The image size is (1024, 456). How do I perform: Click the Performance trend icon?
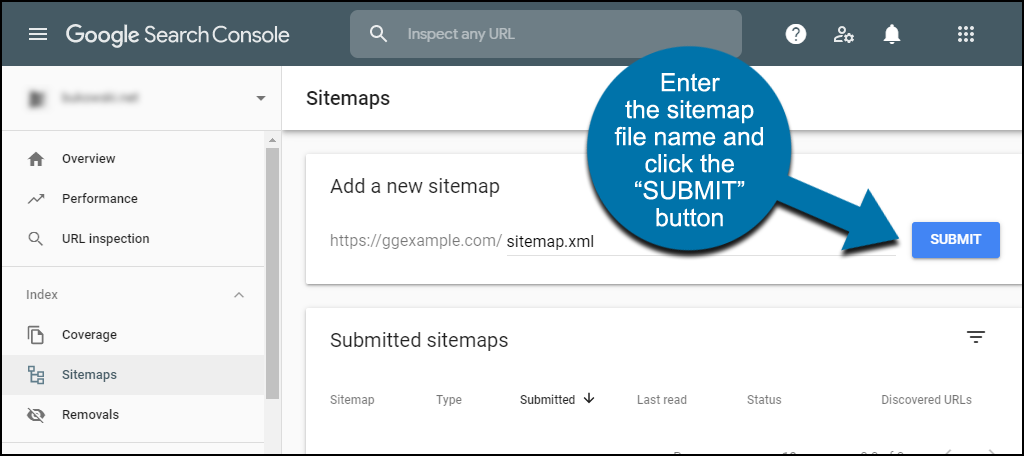(x=36, y=199)
